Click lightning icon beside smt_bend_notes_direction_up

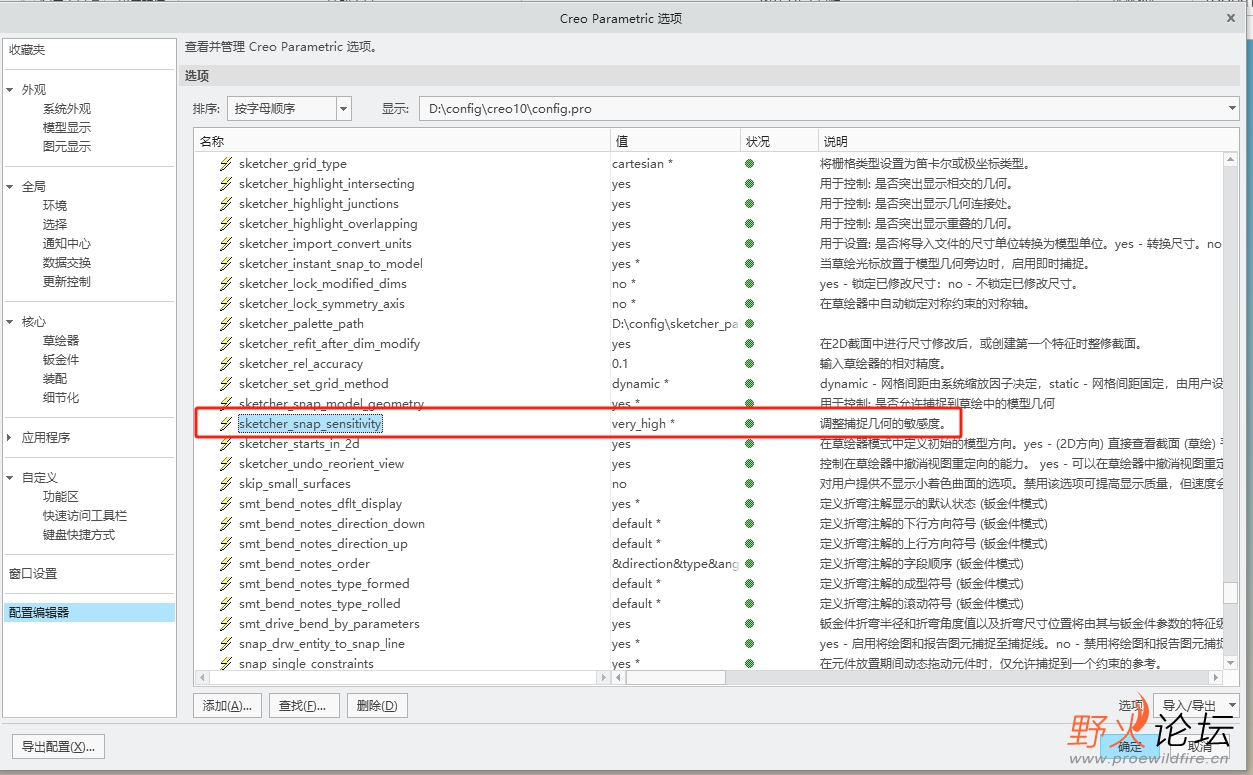click(226, 544)
